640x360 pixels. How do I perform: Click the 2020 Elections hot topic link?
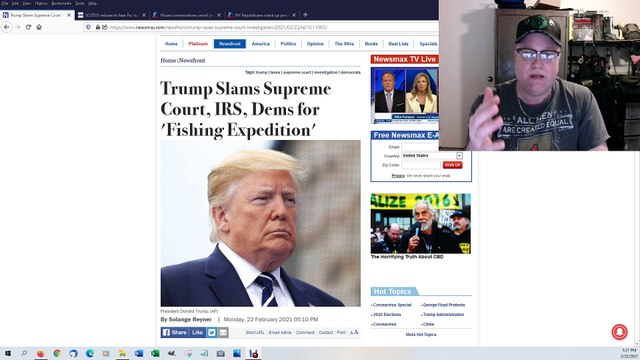tap(386, 315)
